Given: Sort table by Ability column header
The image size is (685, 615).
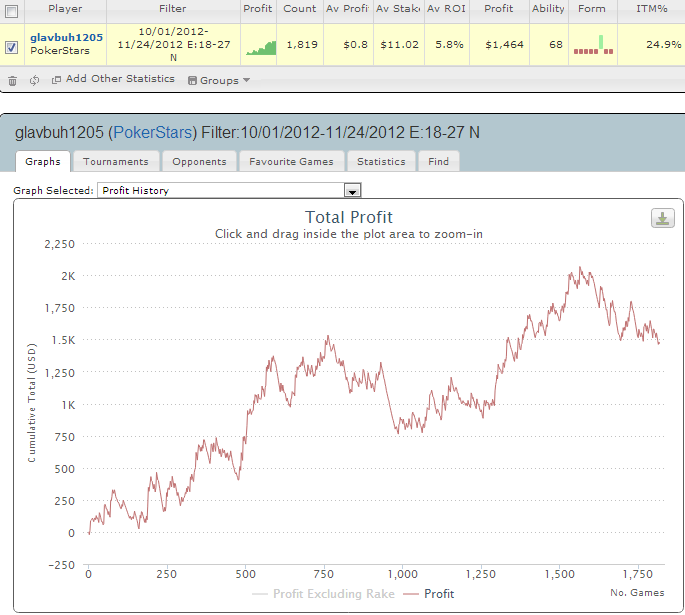Looking at the screenshot, I should pos(548,9).
